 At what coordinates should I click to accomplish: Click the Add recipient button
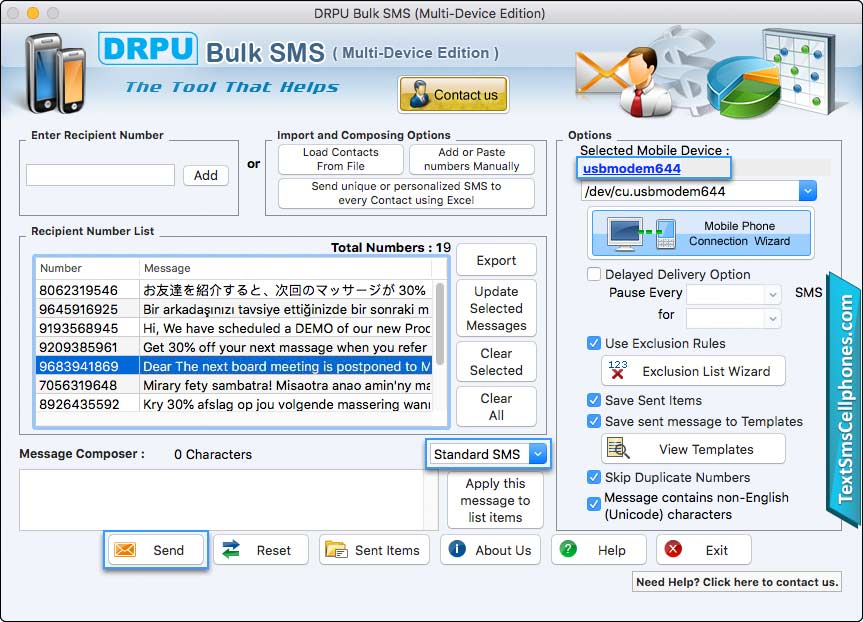tap(206, 175)
